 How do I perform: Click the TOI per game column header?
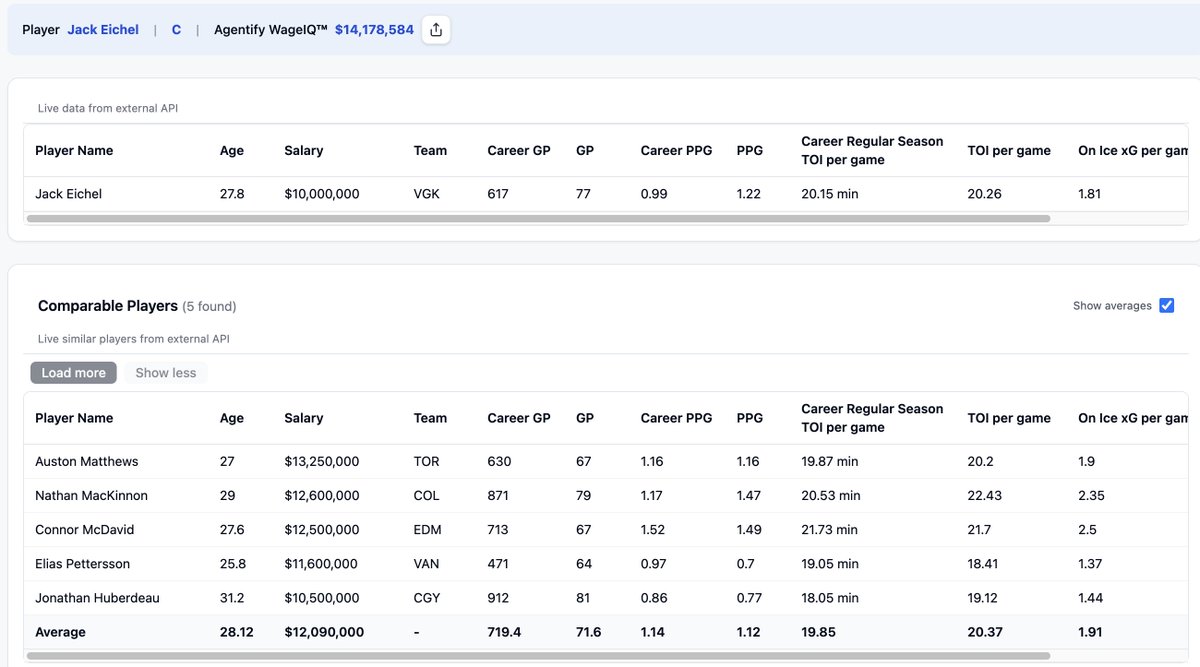coord(1009,418)
